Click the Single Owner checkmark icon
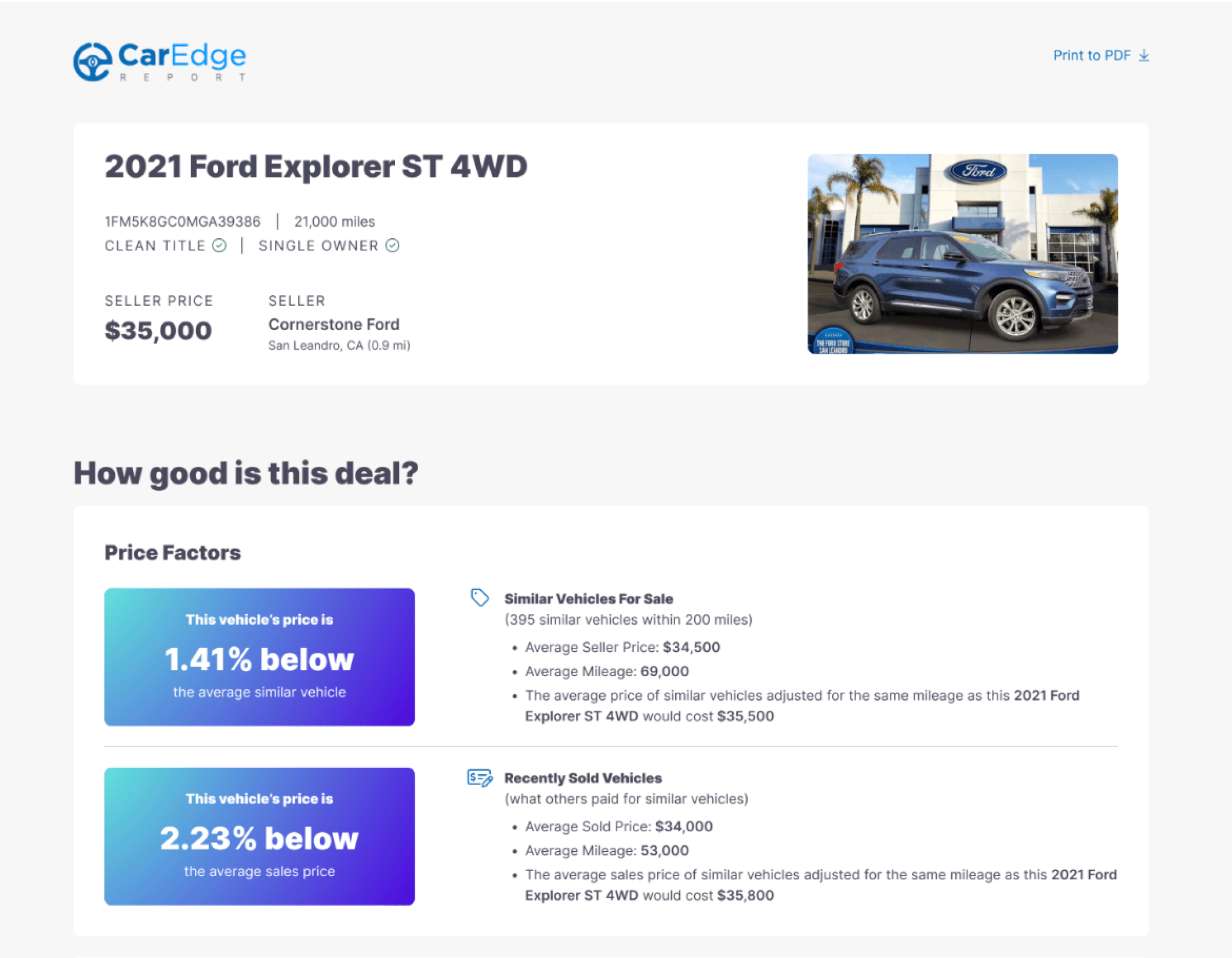Viewport: 1232px width, 958px height. pyautogui.click(x=393, y=246)
